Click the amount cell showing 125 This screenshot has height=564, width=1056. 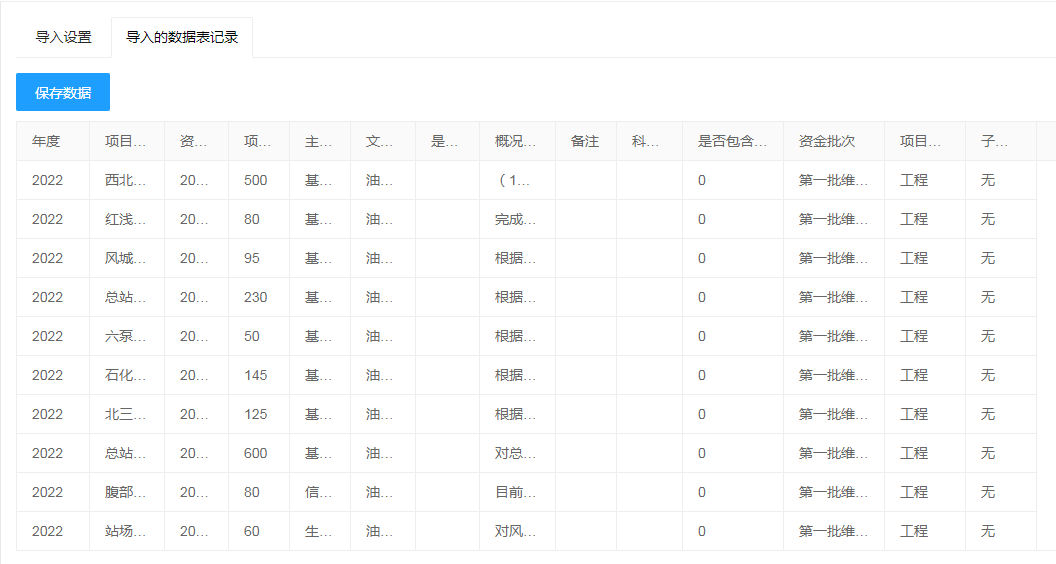click(x=259, y=414)
